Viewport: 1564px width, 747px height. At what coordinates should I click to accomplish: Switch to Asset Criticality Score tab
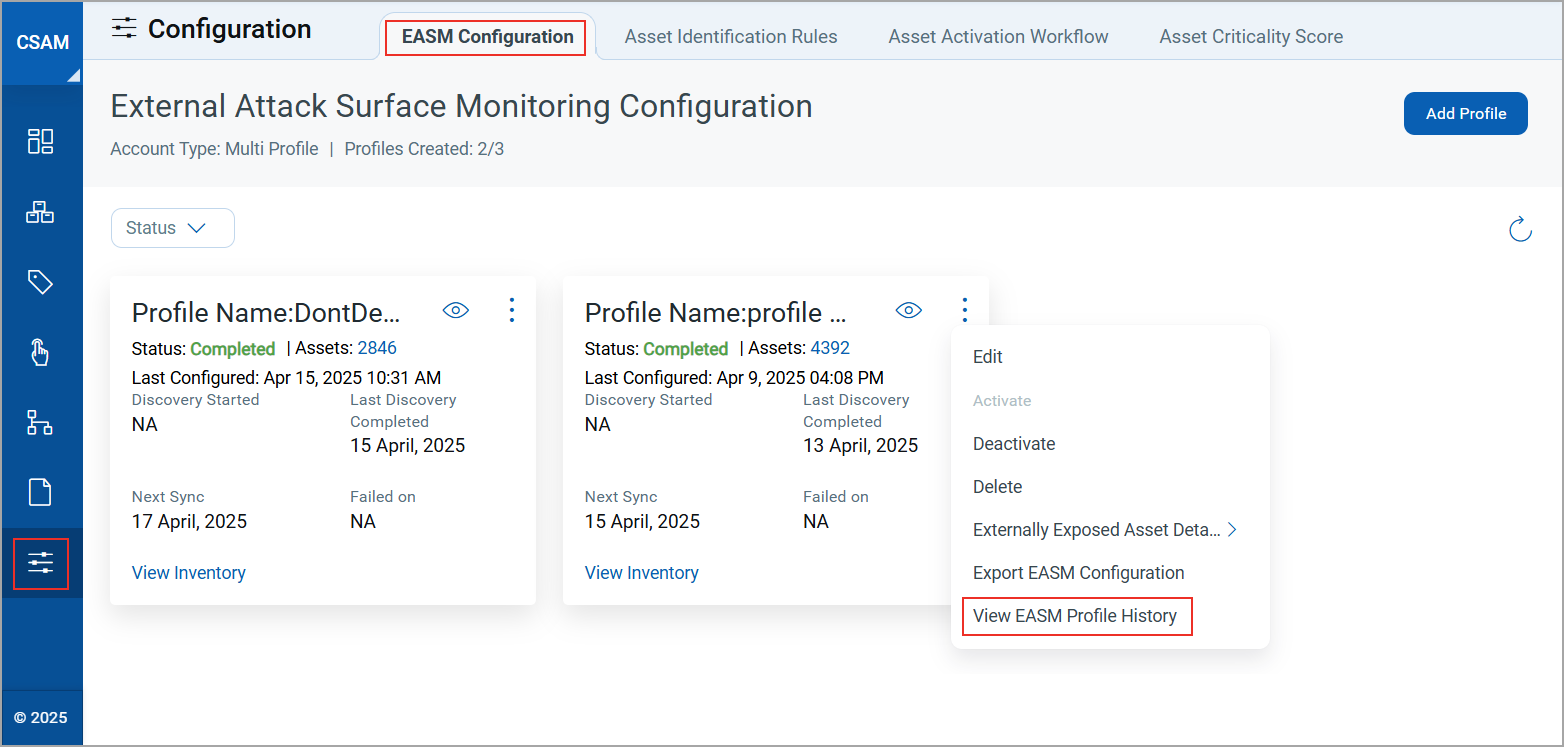click(1251, 37)
